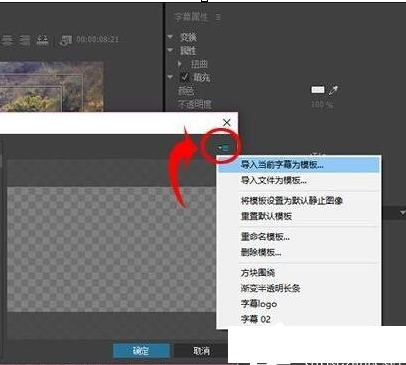The width and height of the screenshot is (406, 365).
Task: Click the 不透明度 property label
Action: click(x=195, y=104)
